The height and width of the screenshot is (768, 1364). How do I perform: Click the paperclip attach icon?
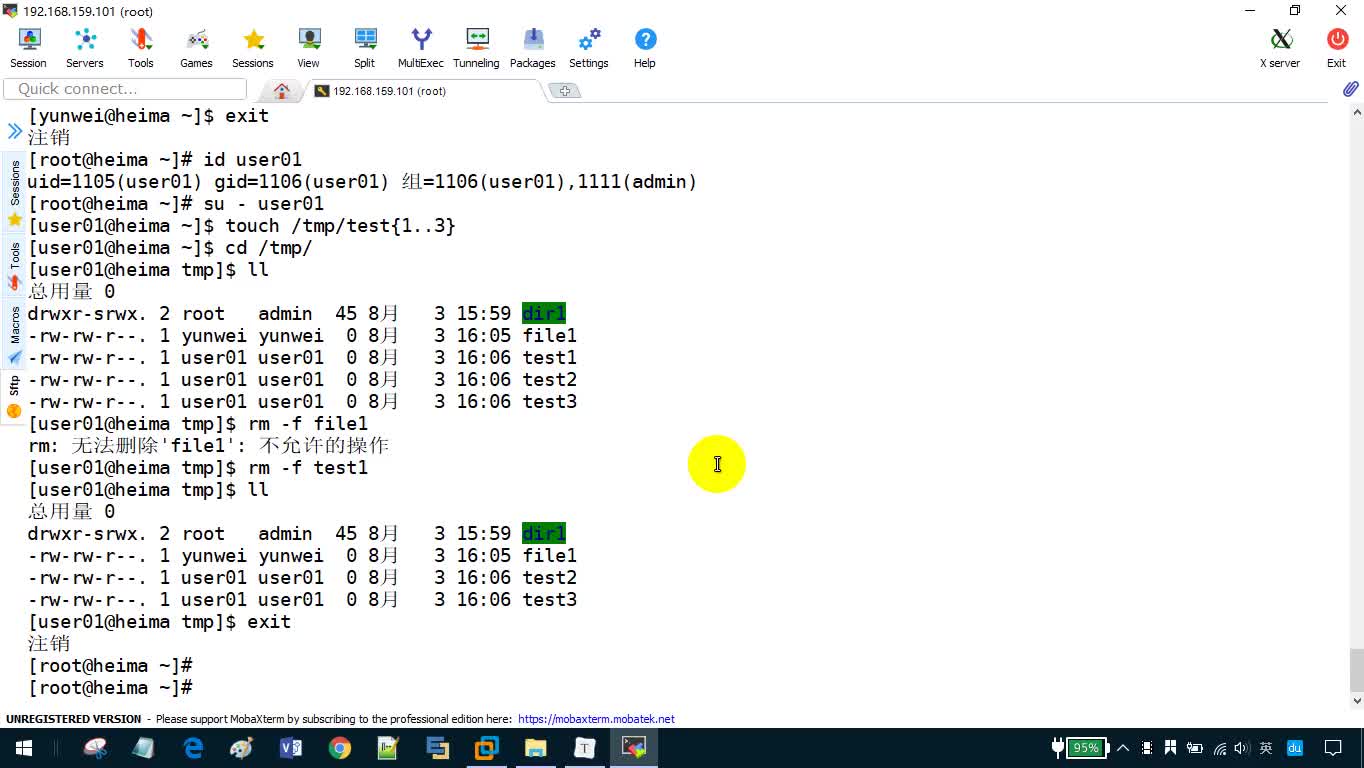pyautogui.click(x=1350, y=89)
